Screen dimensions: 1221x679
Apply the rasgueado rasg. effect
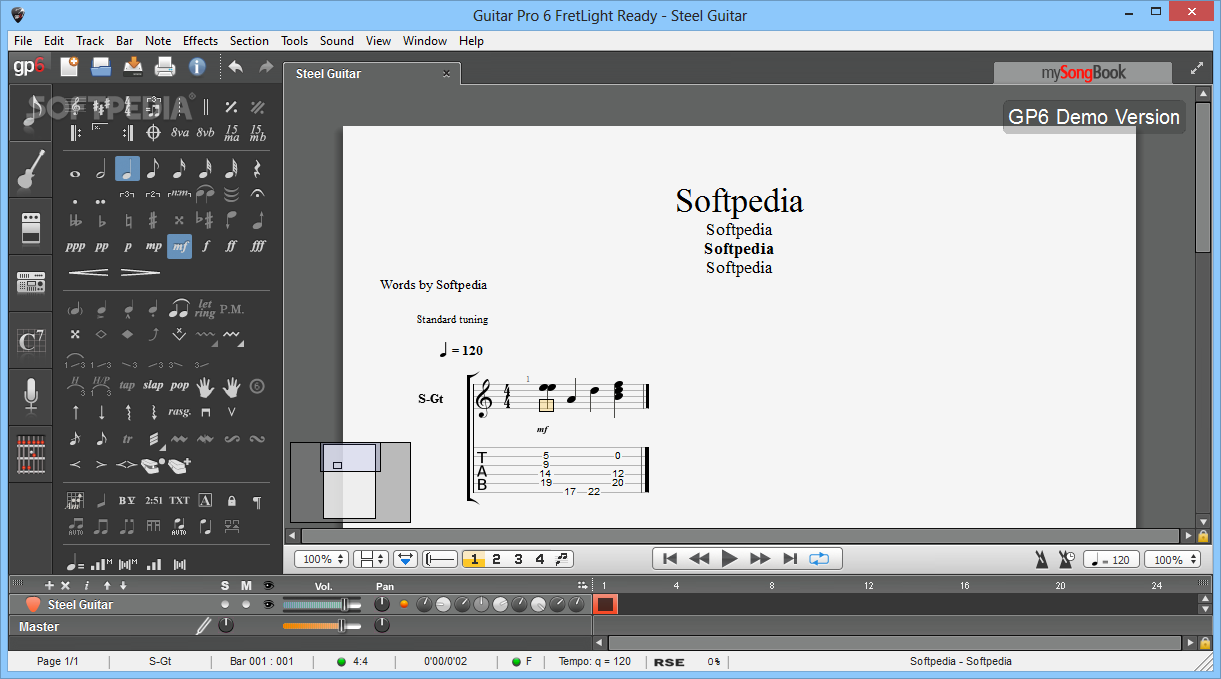[x=179, y=412]
